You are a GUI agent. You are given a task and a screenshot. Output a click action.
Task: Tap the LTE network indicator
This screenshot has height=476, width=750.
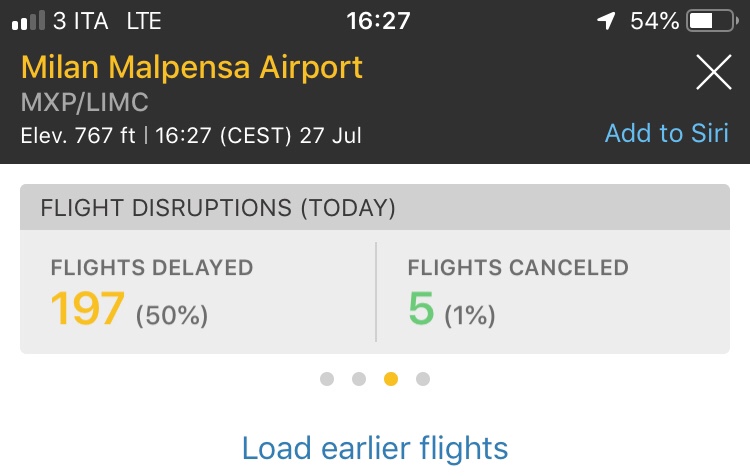click(143, 21)
